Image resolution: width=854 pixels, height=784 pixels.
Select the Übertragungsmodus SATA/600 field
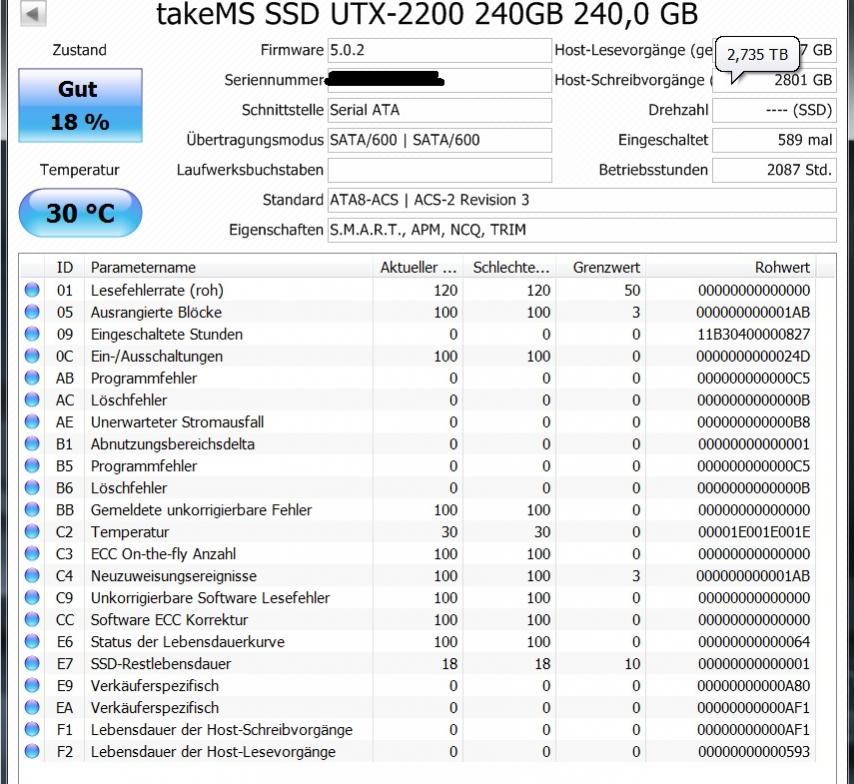(x=440, y=140)
